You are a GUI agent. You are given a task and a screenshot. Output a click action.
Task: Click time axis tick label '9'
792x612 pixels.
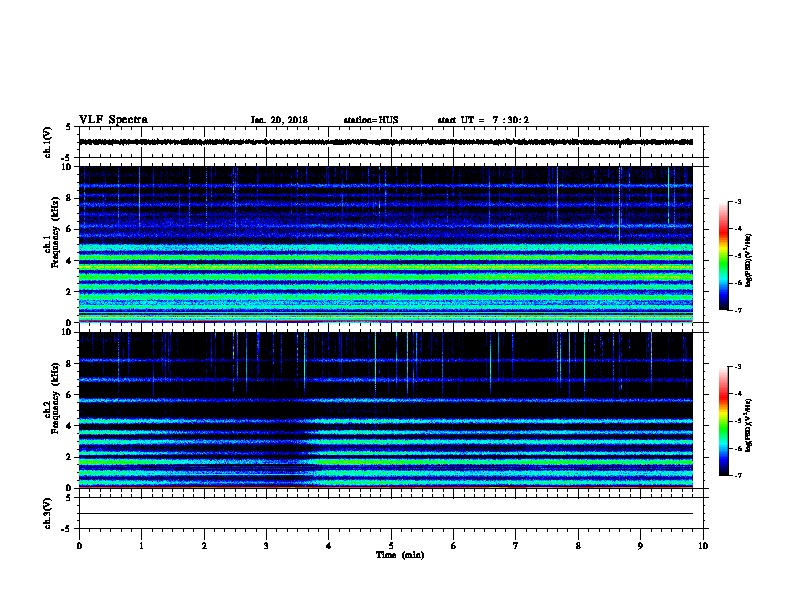[640, 546]
